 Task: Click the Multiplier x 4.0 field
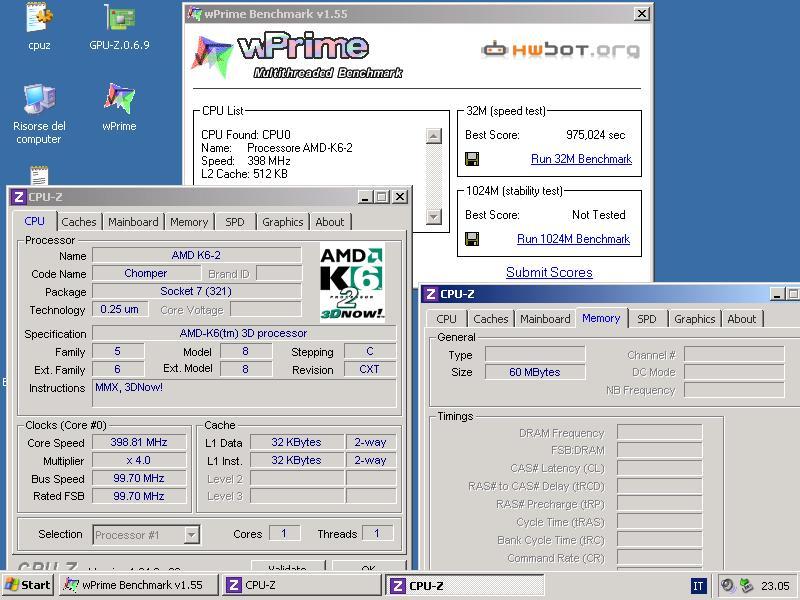[139, 460]
